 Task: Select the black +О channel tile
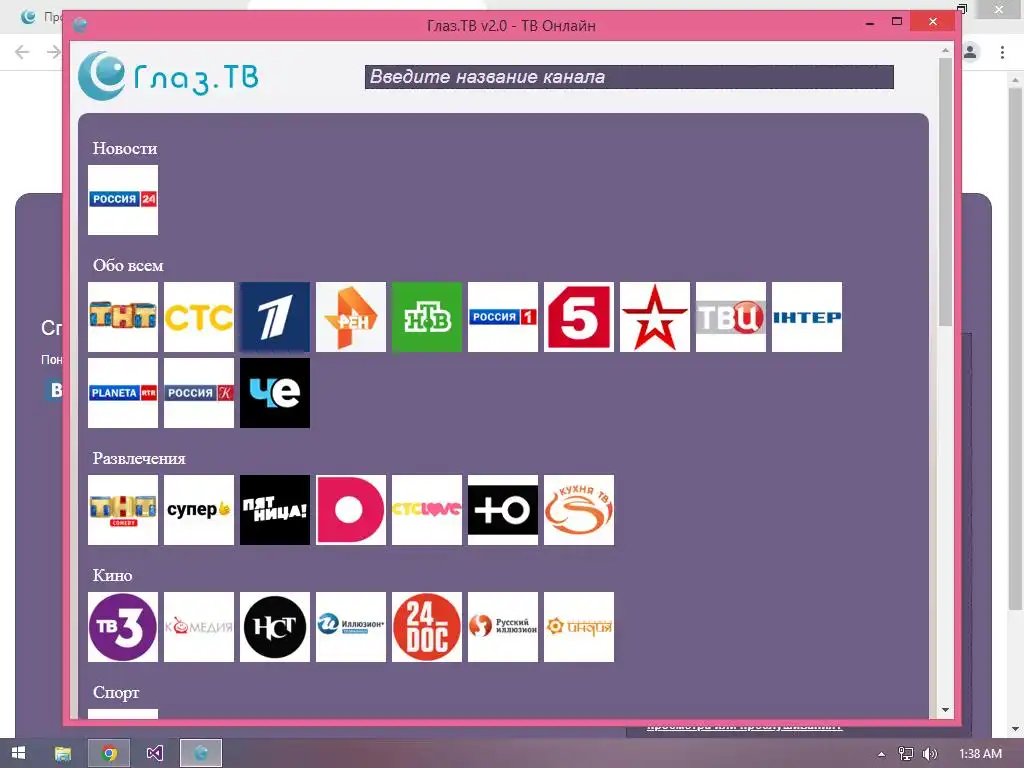click(x=503, y=510)
